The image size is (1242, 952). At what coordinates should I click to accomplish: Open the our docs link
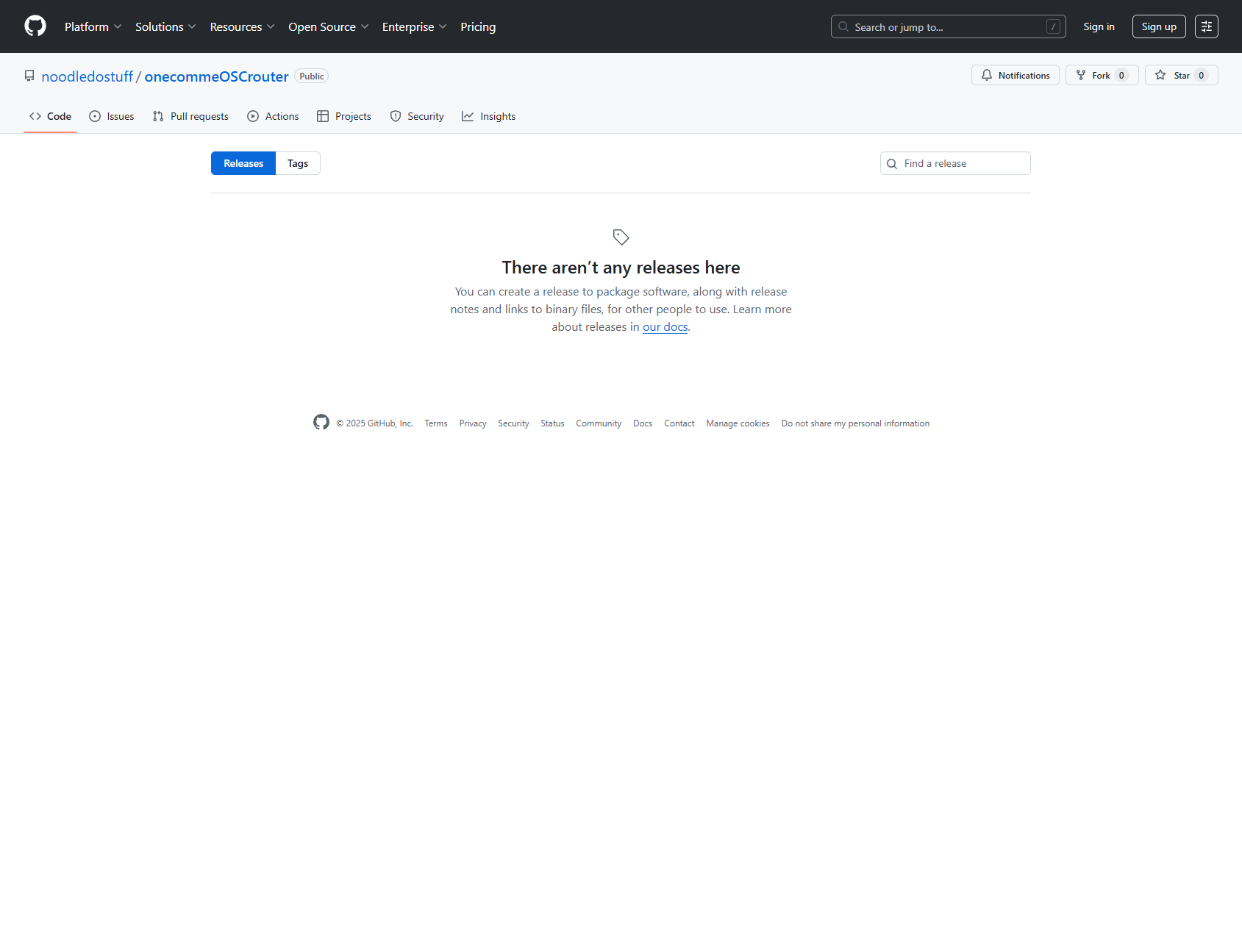[x=665, y=327]
